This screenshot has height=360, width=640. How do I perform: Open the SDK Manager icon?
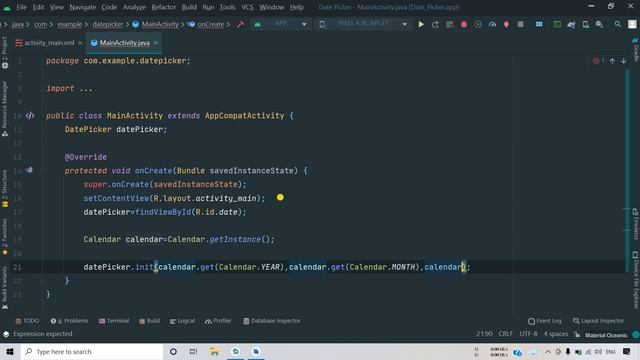tap(599, 24)
